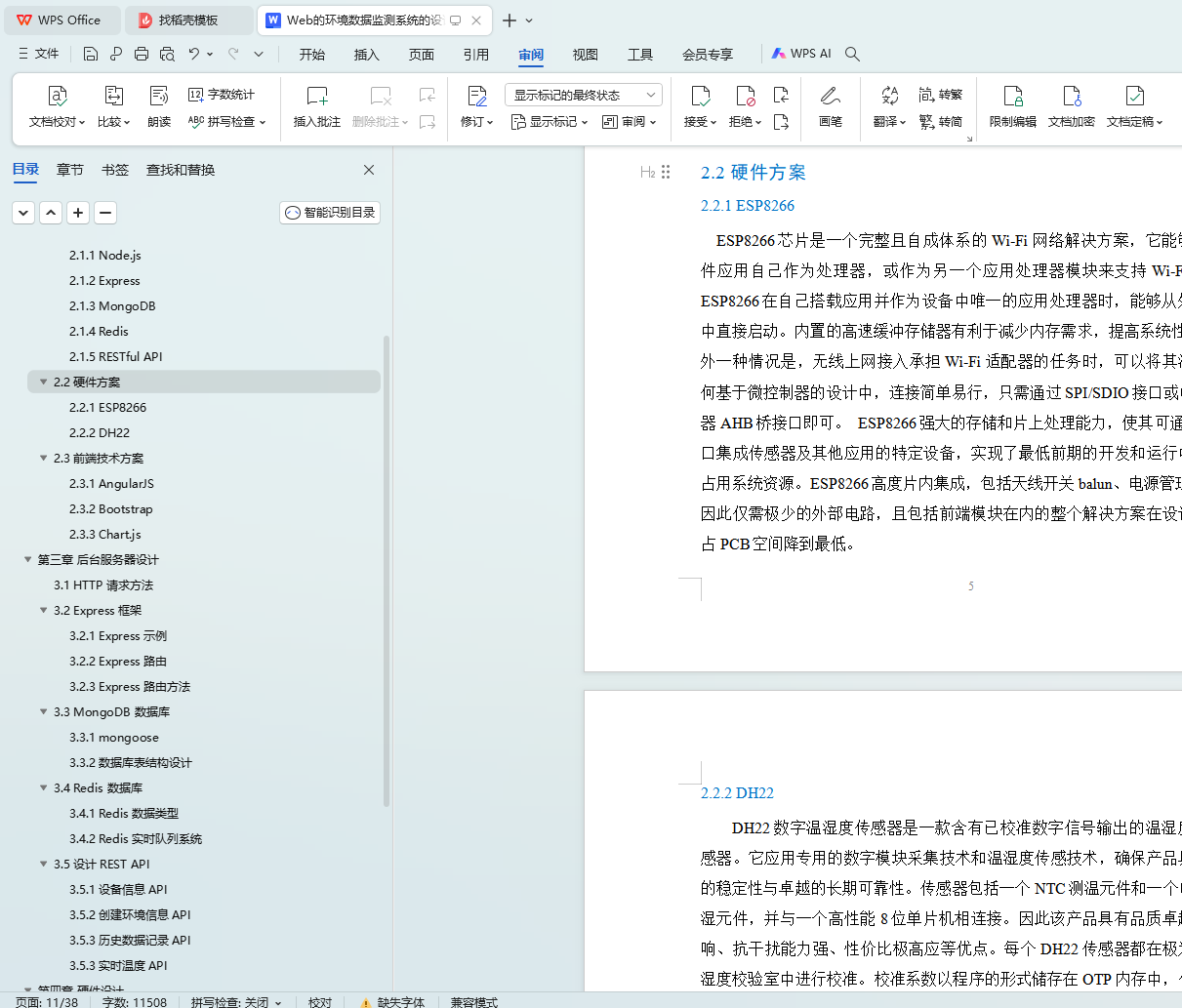Open the 书签 tab in navigation pane
Viewport: 1182px width, 1008px height.
(x=115, y=170)
